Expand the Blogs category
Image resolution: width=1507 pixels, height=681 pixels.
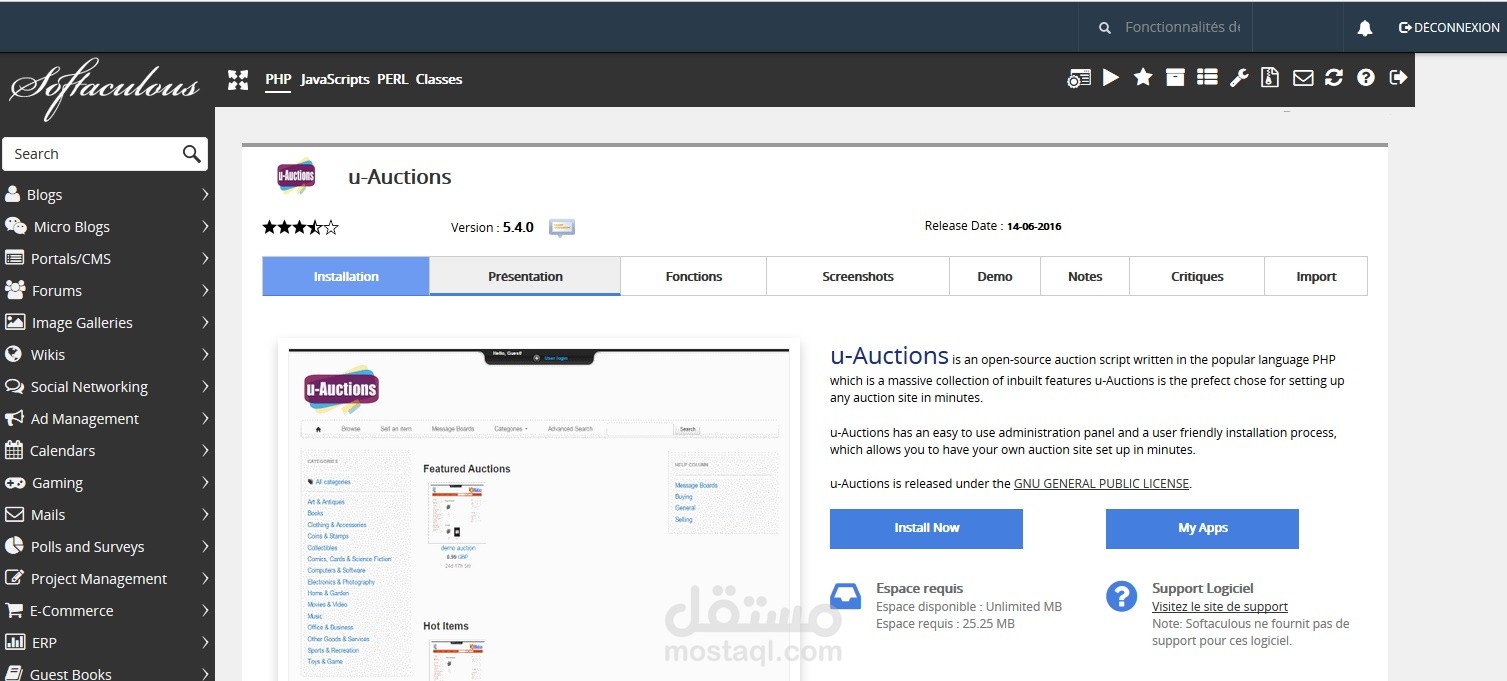(107, 194)
